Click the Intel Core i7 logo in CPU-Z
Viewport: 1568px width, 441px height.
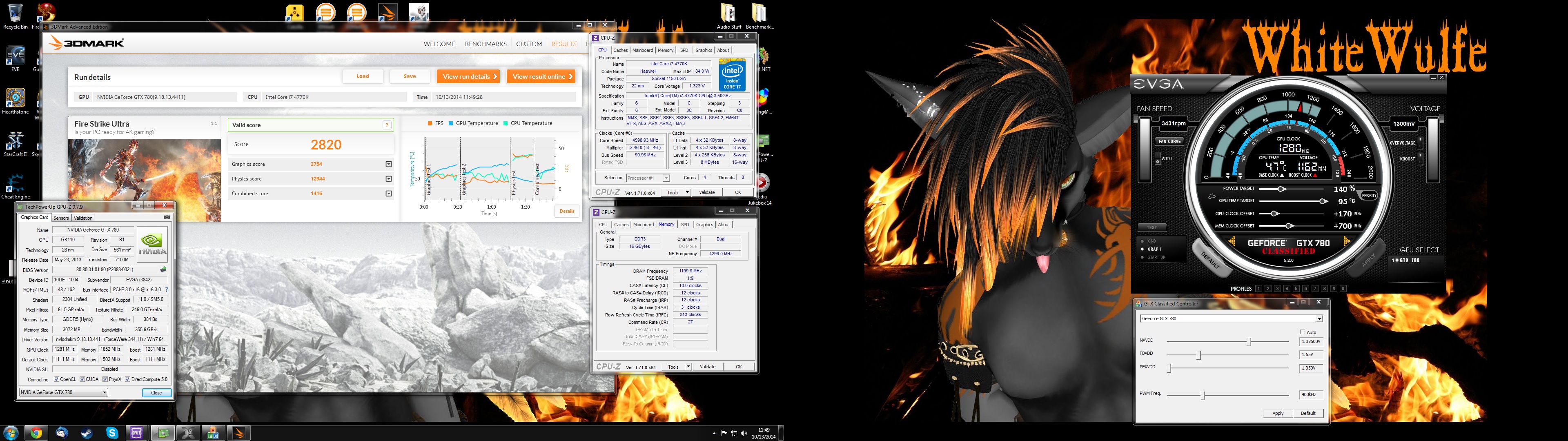(732, 75)
